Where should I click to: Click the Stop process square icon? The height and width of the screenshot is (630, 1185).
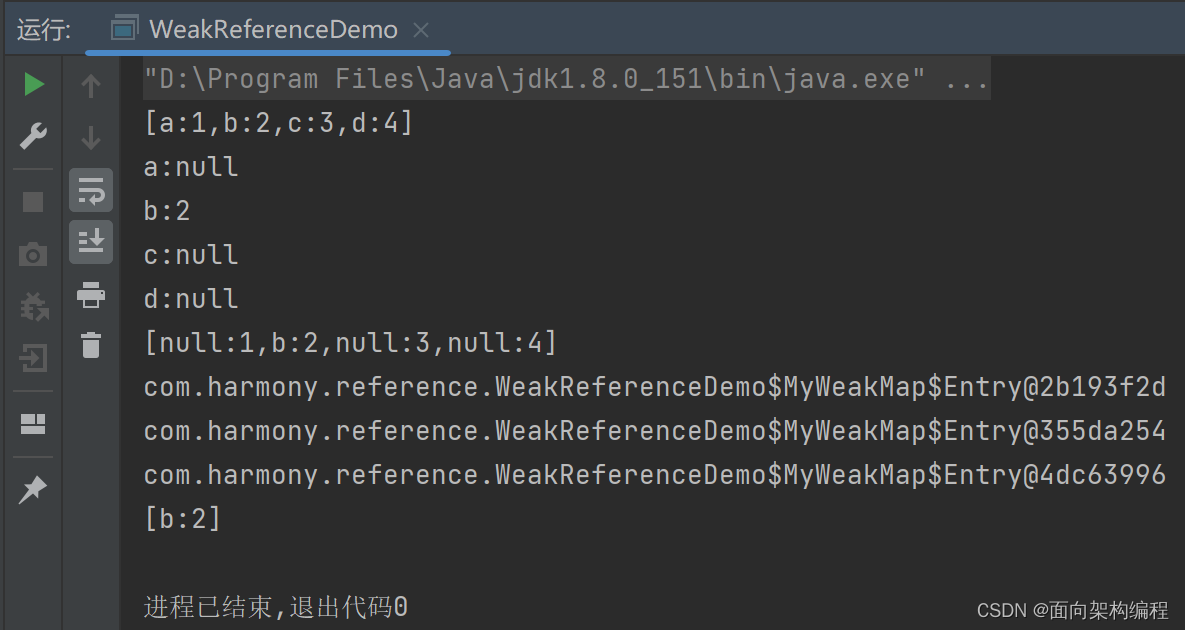click(33, 202)
